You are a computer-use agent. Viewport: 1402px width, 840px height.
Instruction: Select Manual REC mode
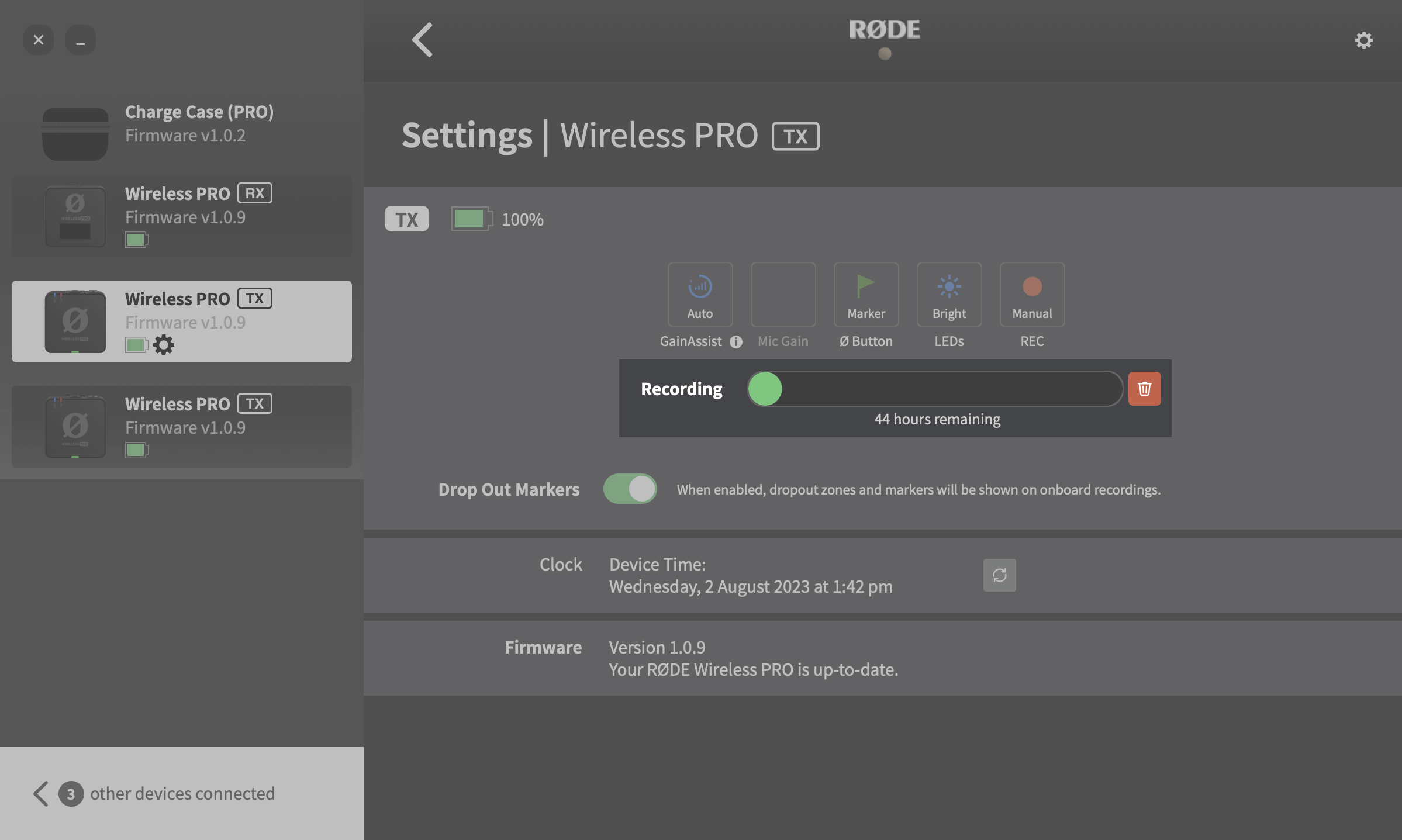click(x=1031, y=294)
